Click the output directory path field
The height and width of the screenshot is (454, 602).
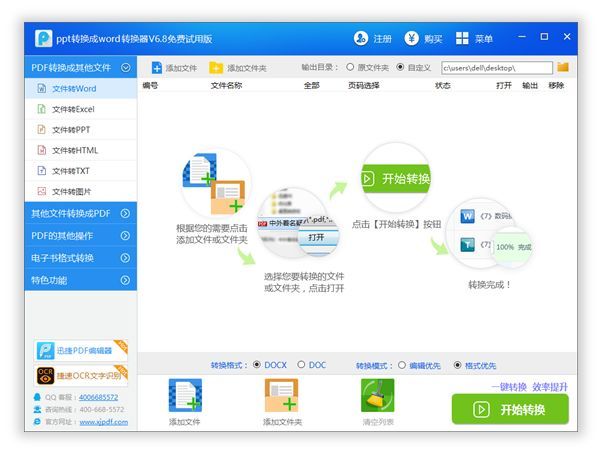495,67
